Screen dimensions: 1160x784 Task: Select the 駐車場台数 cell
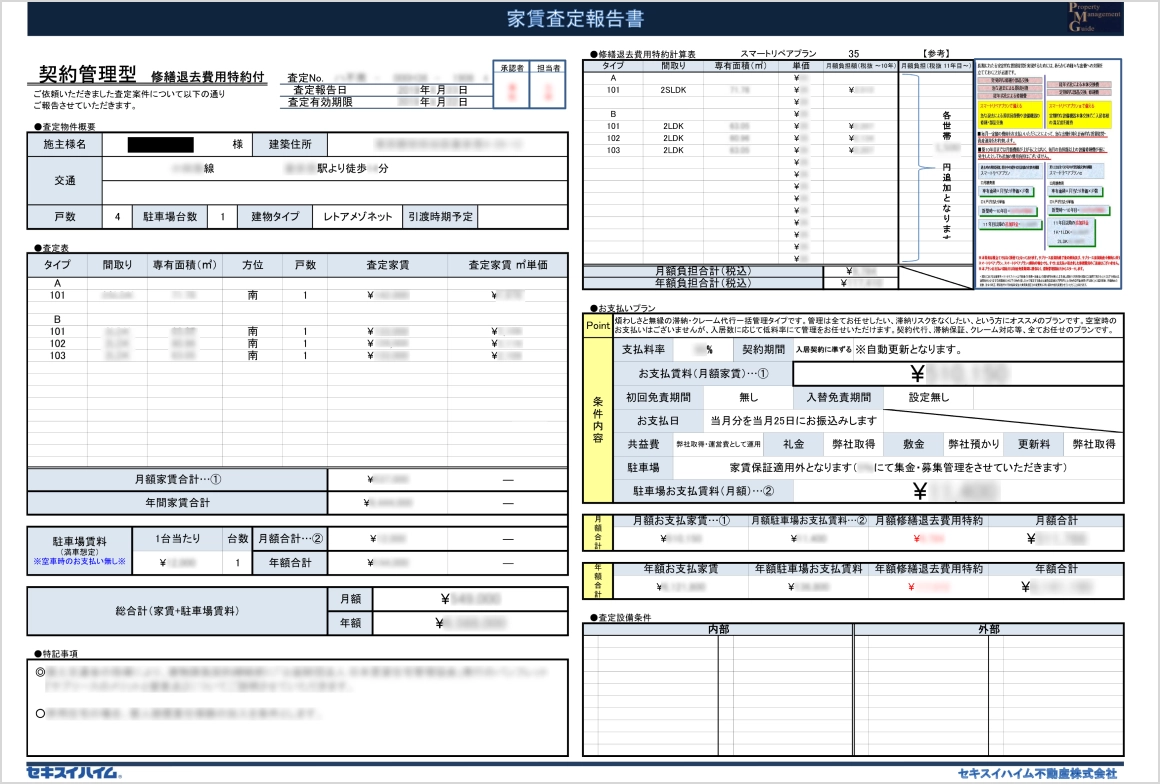point(170,217)
